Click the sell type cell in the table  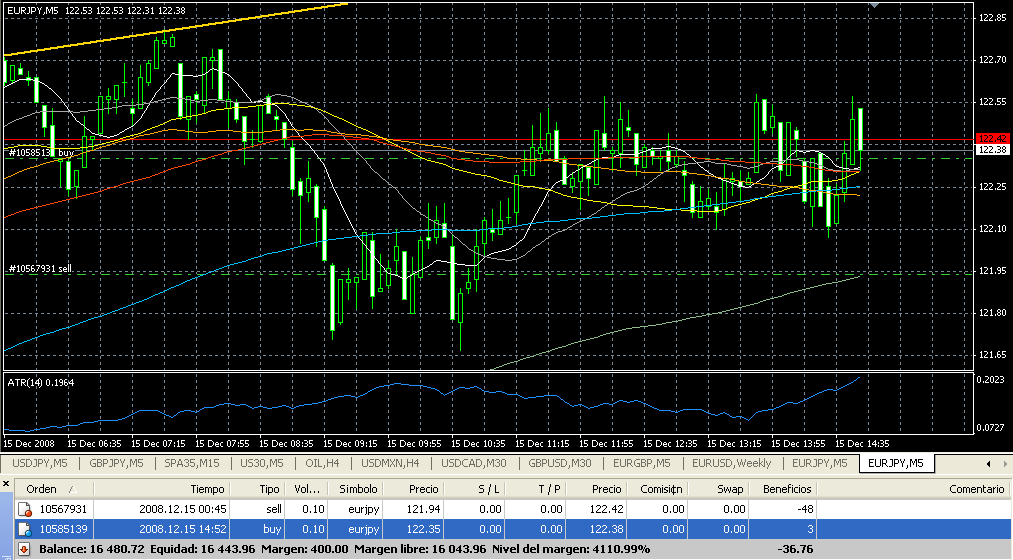pos(274,509)
